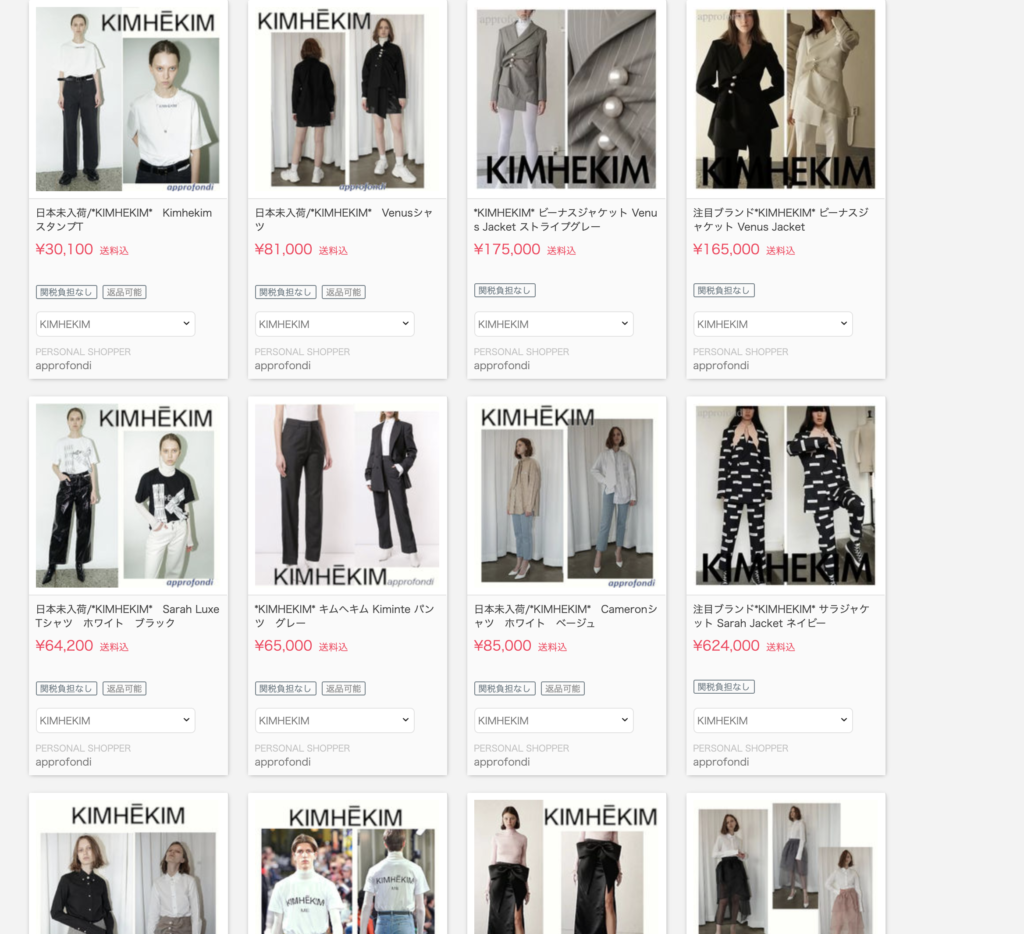Visit approfondi seller on the Cameronシャツ card
Viewport: 1024px width, 934px height.
click(502, 762)
